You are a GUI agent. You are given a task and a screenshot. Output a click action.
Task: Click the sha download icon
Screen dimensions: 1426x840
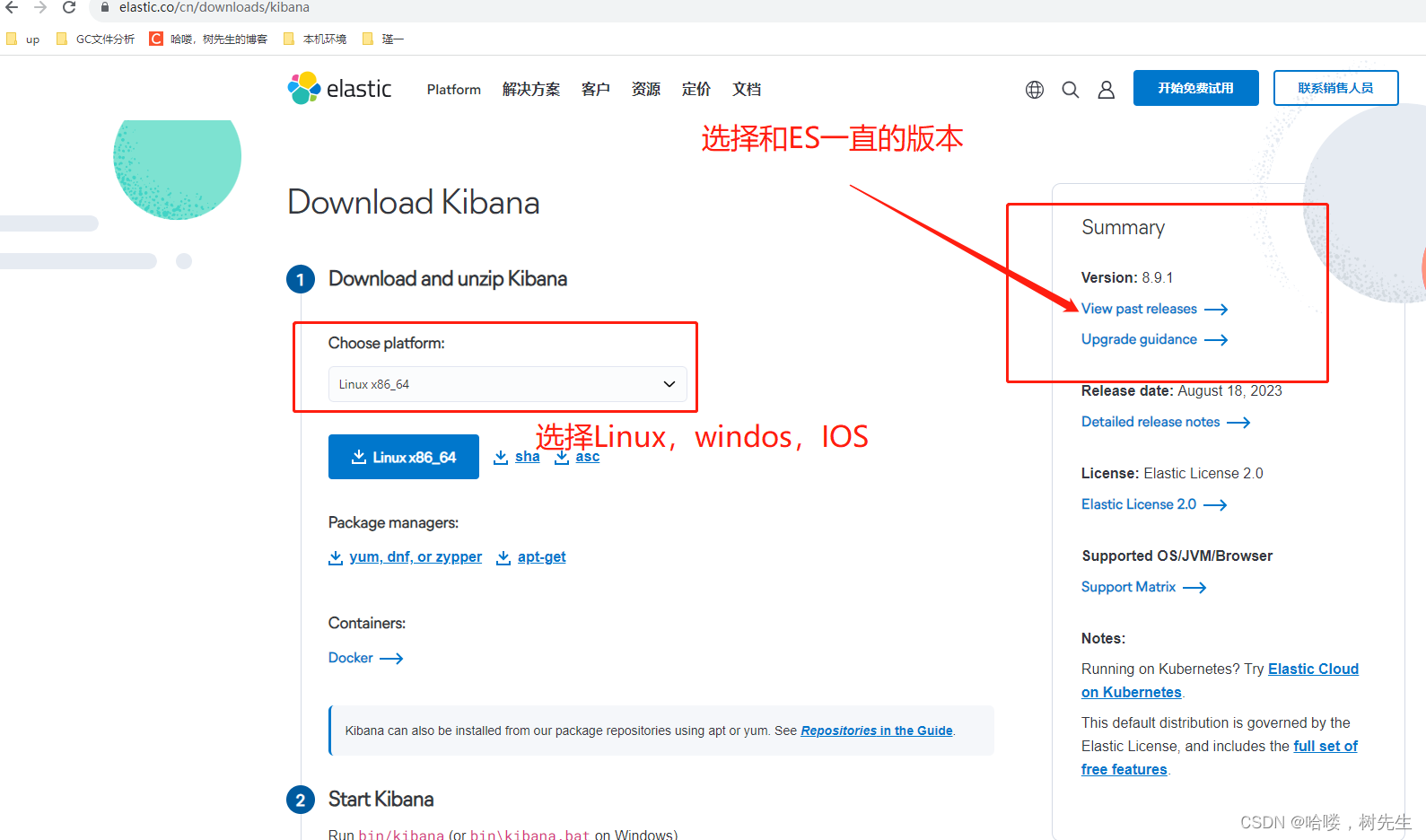(501, 457)
